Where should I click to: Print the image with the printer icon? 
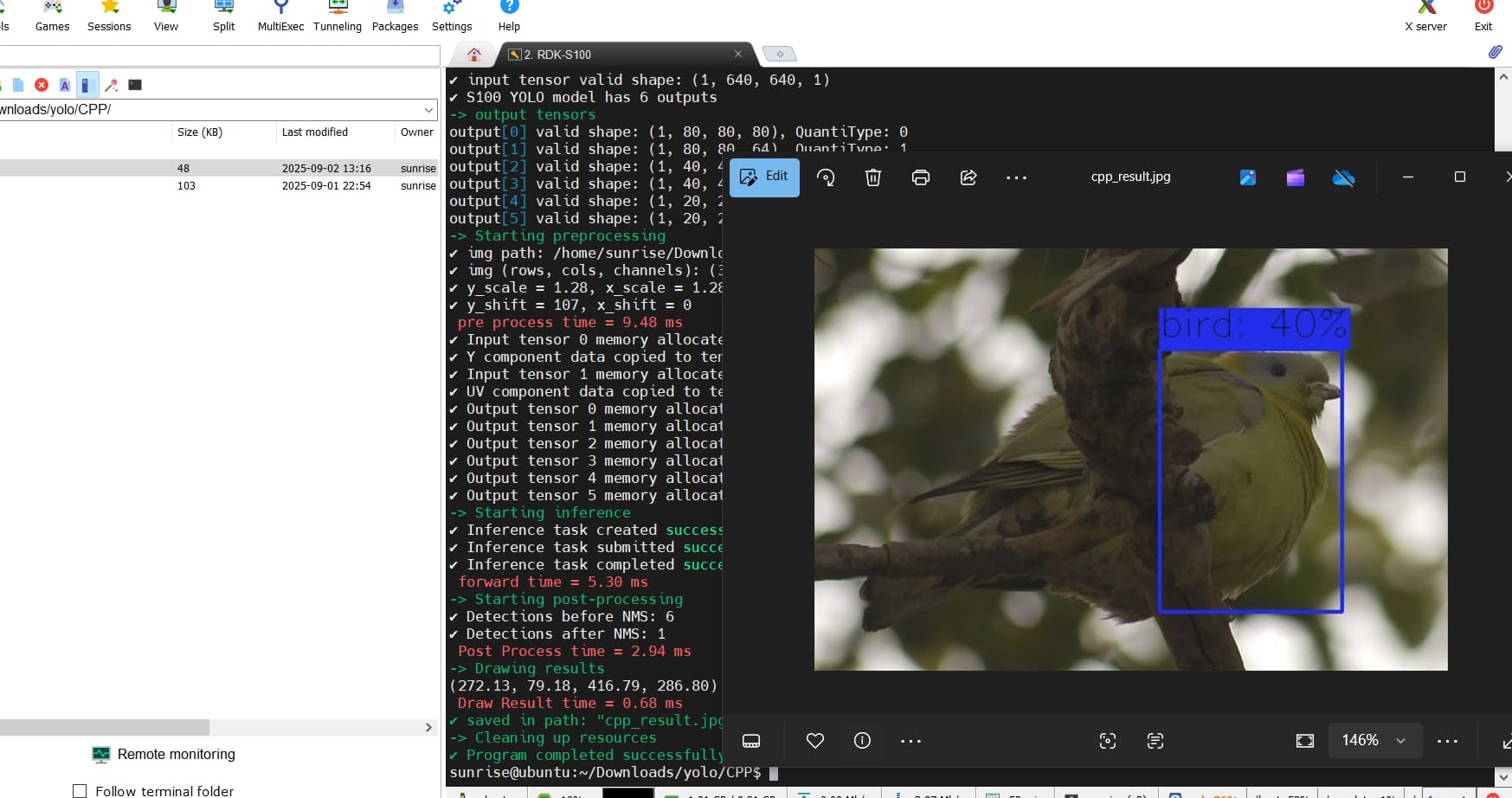[x=921, y=177]
